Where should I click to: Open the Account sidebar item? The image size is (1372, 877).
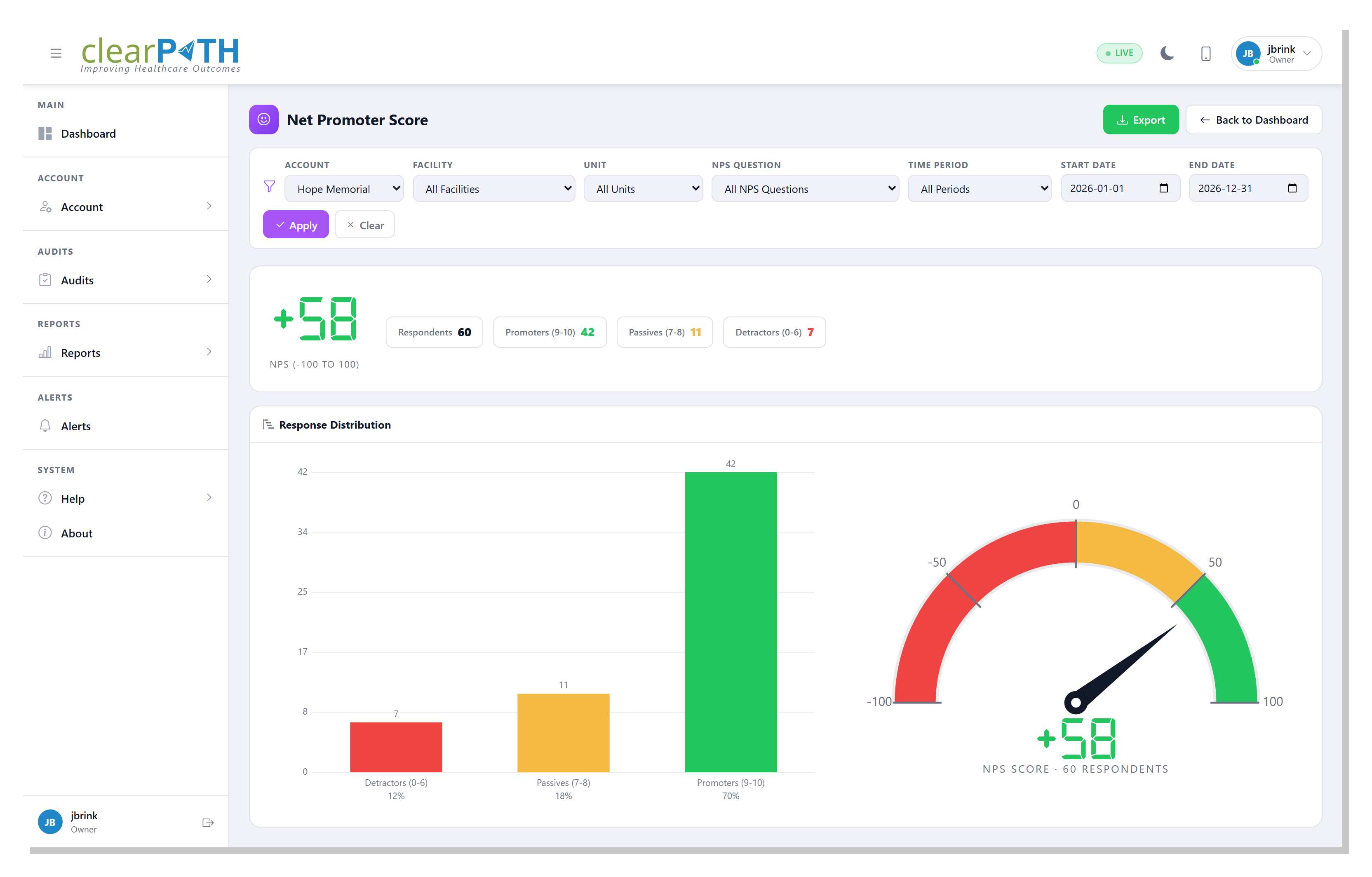(x=125, y=207)
